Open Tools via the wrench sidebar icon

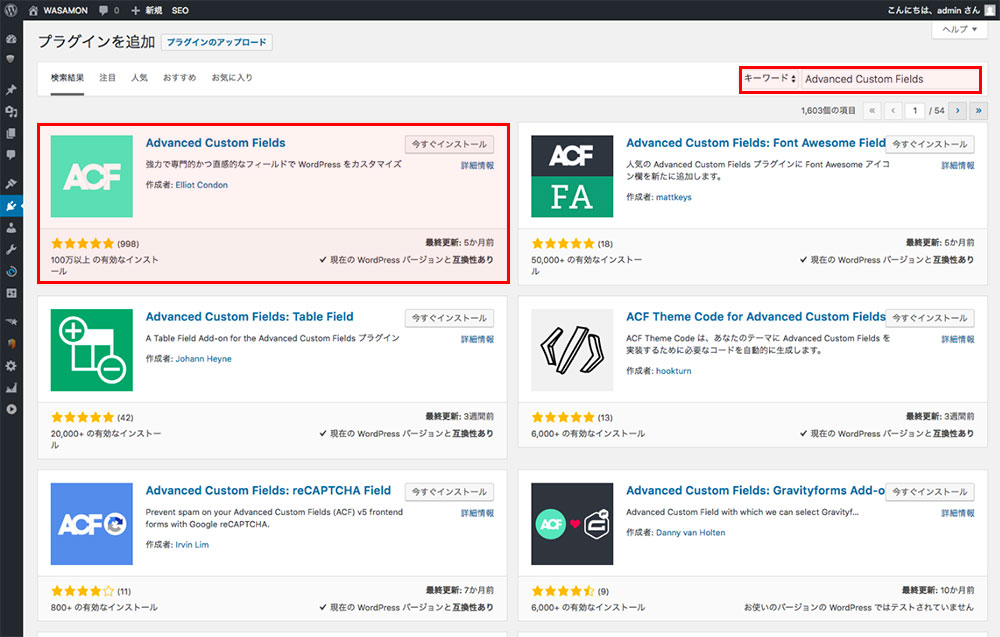[11, 249]
